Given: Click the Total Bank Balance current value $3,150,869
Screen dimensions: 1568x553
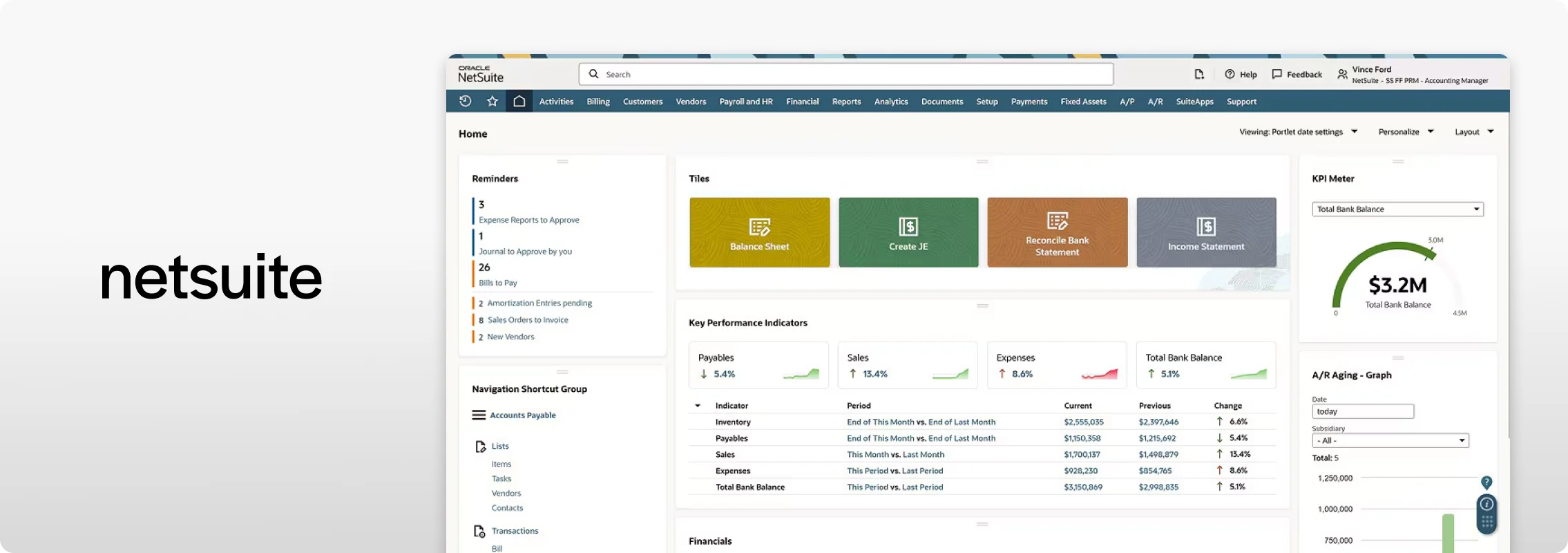Looking at the screenshot, I should coord(1083,487).
